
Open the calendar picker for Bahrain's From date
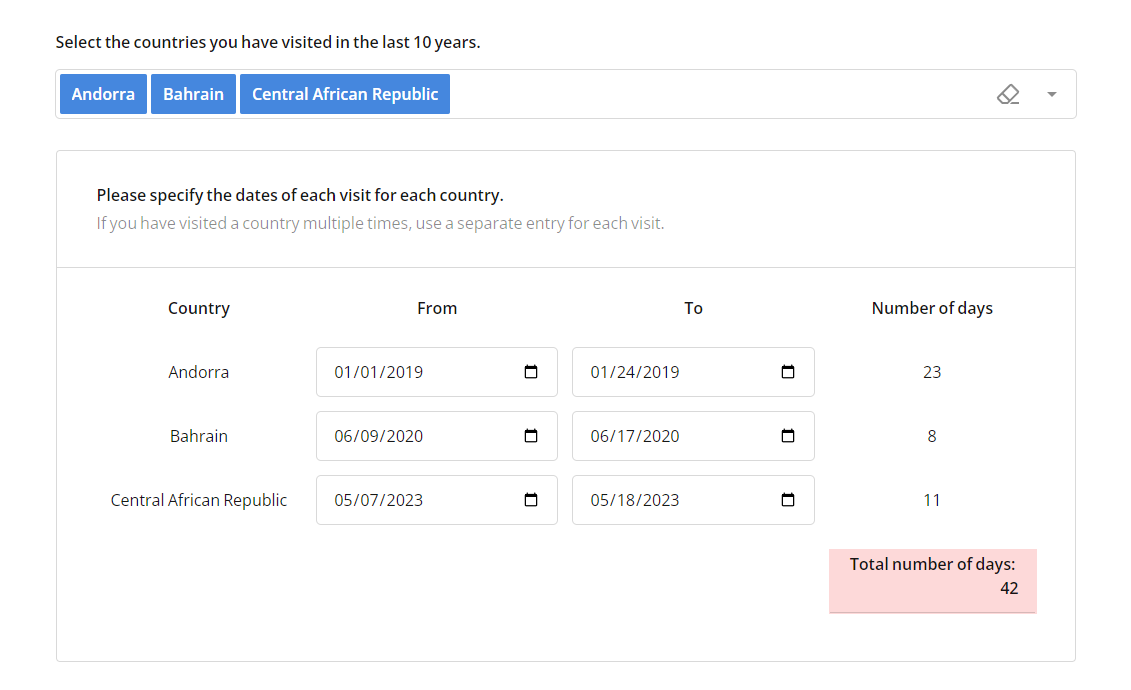pyautogui.click(x=530, y=435)
